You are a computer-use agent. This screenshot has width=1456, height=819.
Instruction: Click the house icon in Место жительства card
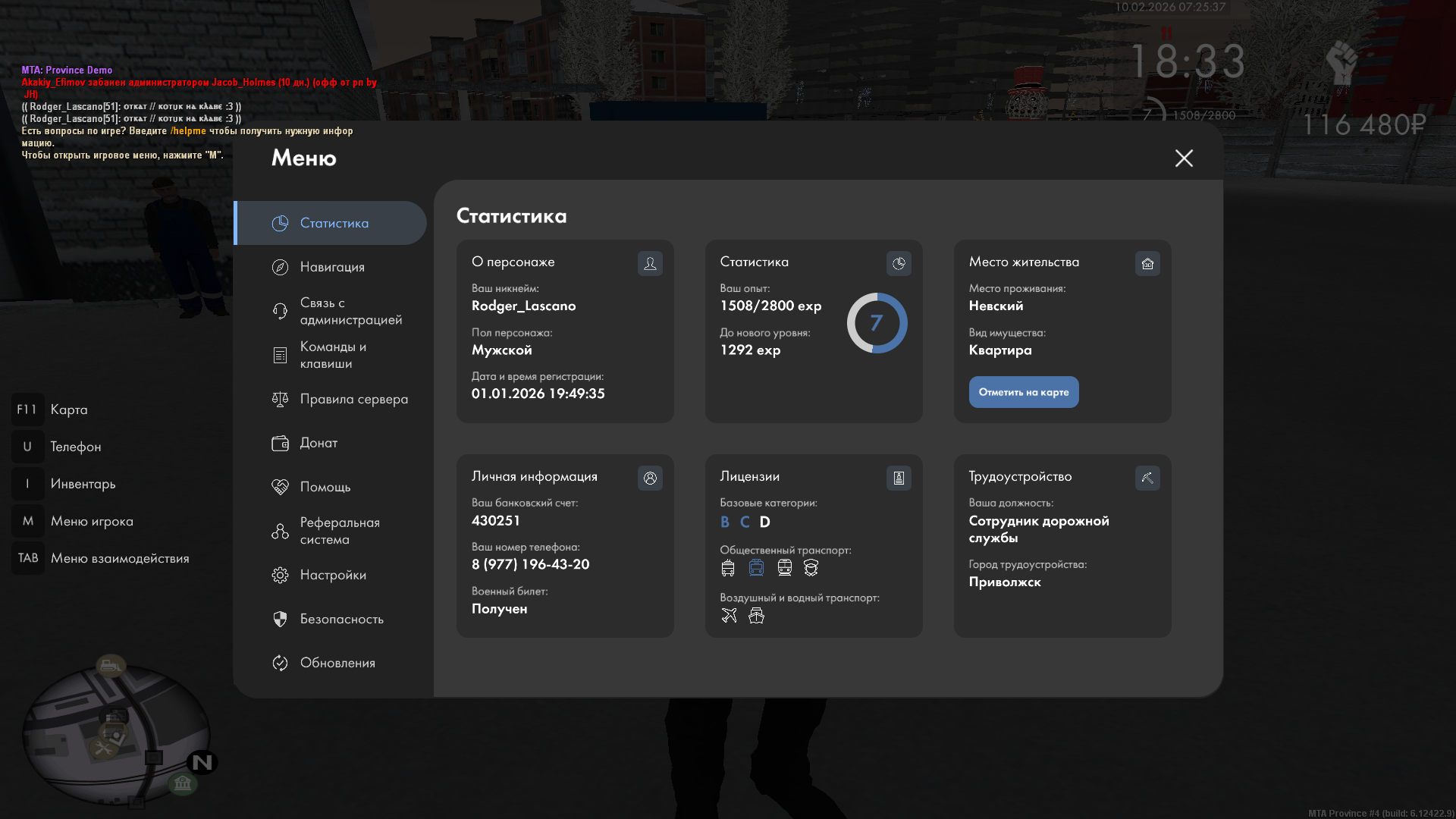(1147, 263)
